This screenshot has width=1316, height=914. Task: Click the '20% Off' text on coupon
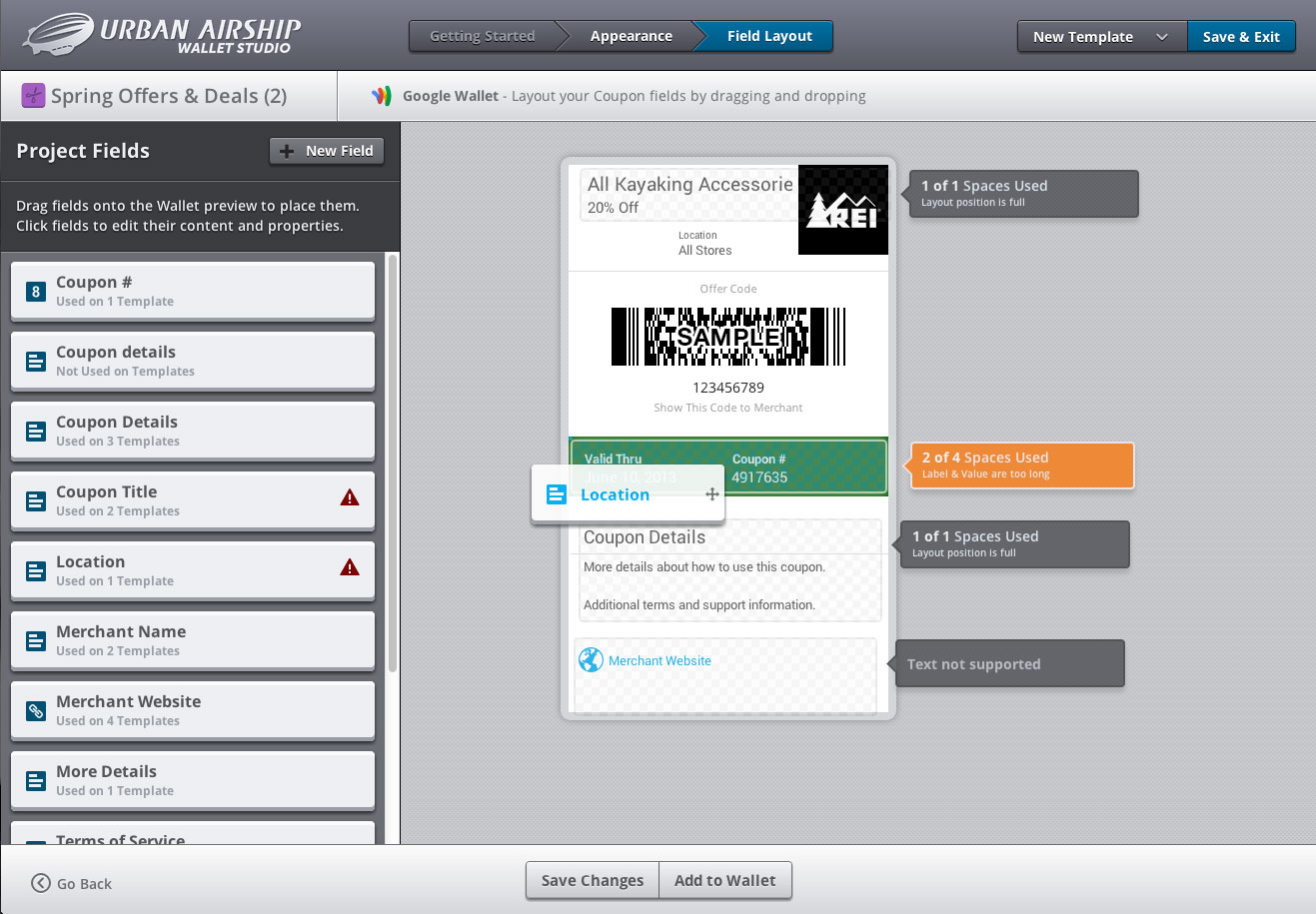coord(613,208)
